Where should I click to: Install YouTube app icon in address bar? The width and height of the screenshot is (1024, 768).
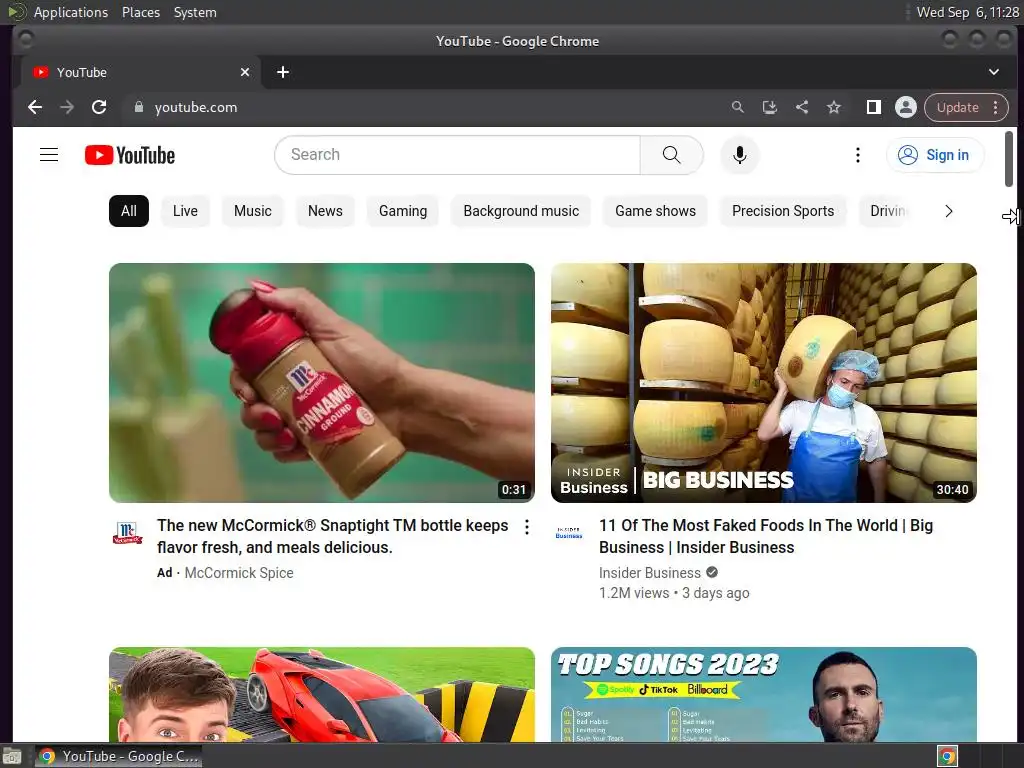point(769,107)
